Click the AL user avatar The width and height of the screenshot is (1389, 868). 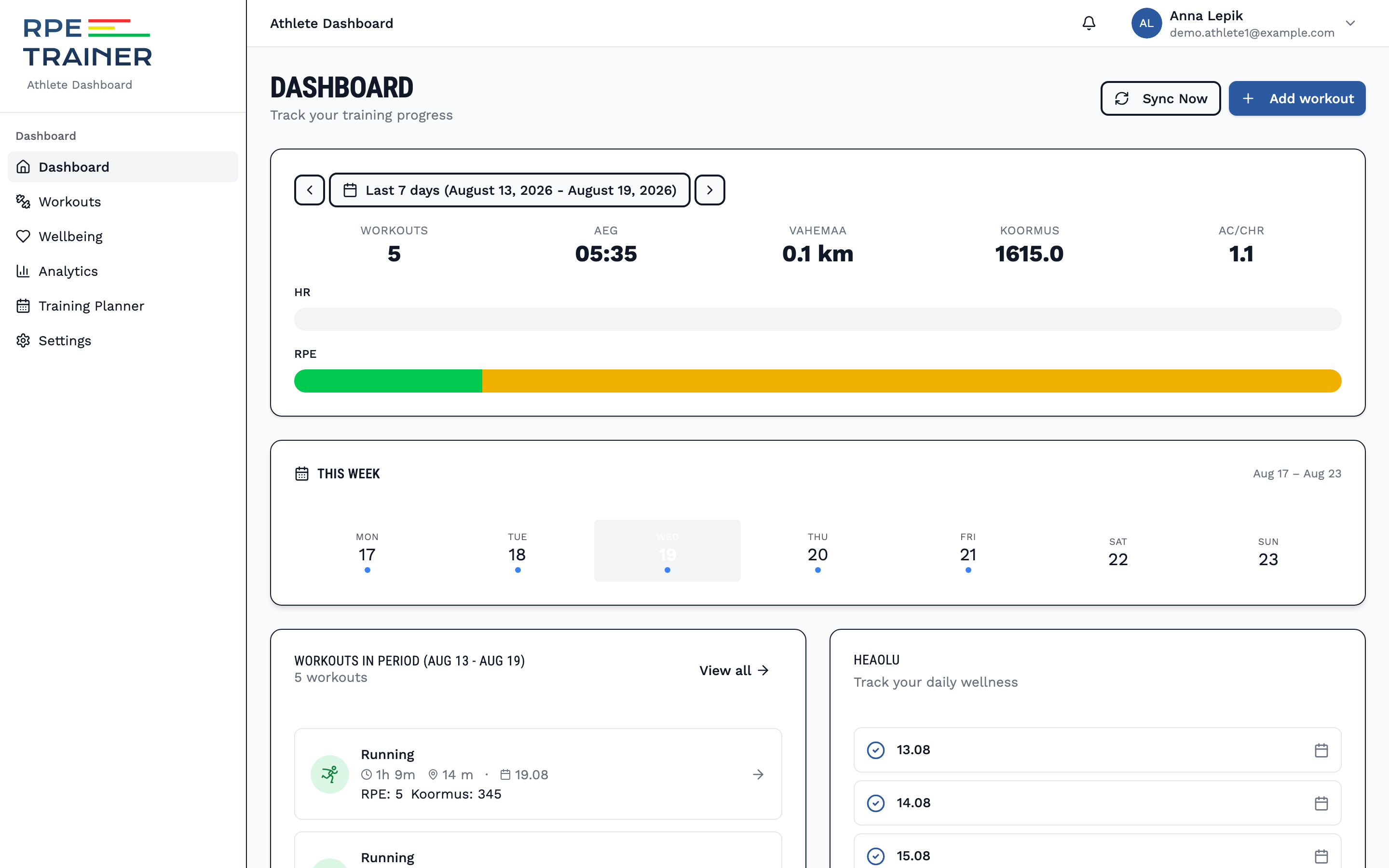click(x=1146, y=23)
